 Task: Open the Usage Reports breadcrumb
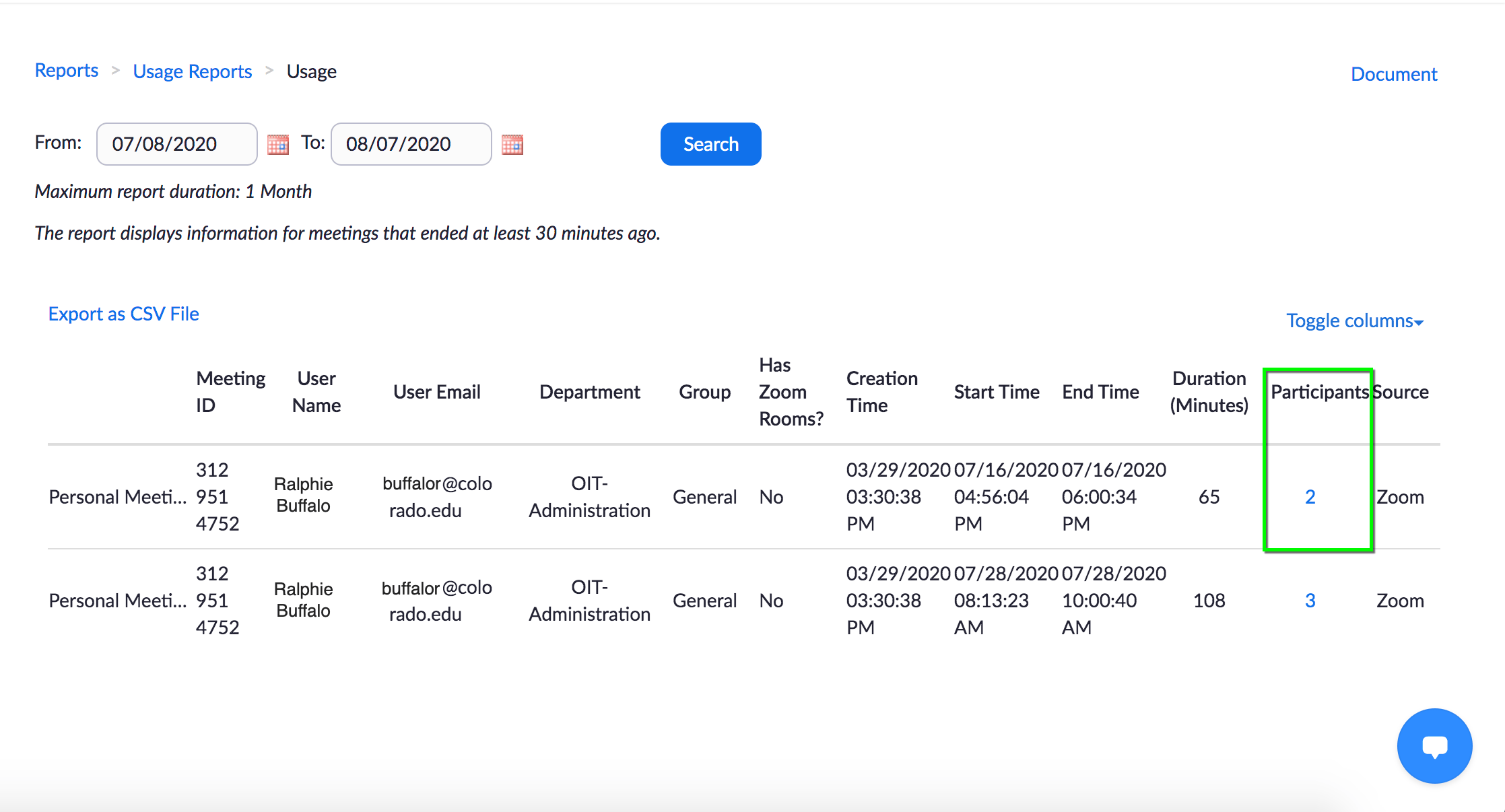192,71
